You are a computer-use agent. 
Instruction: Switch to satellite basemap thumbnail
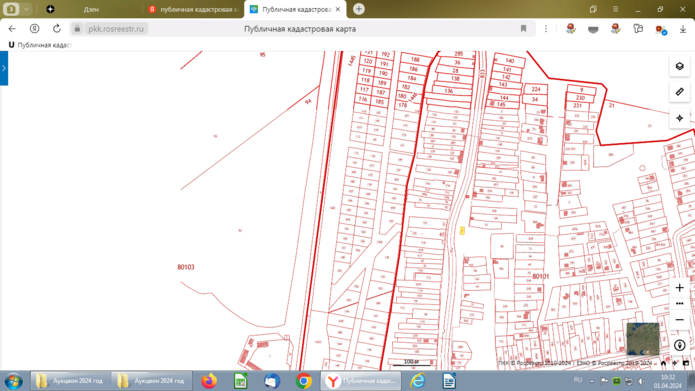pyautogui.click(x=643, y=339)
